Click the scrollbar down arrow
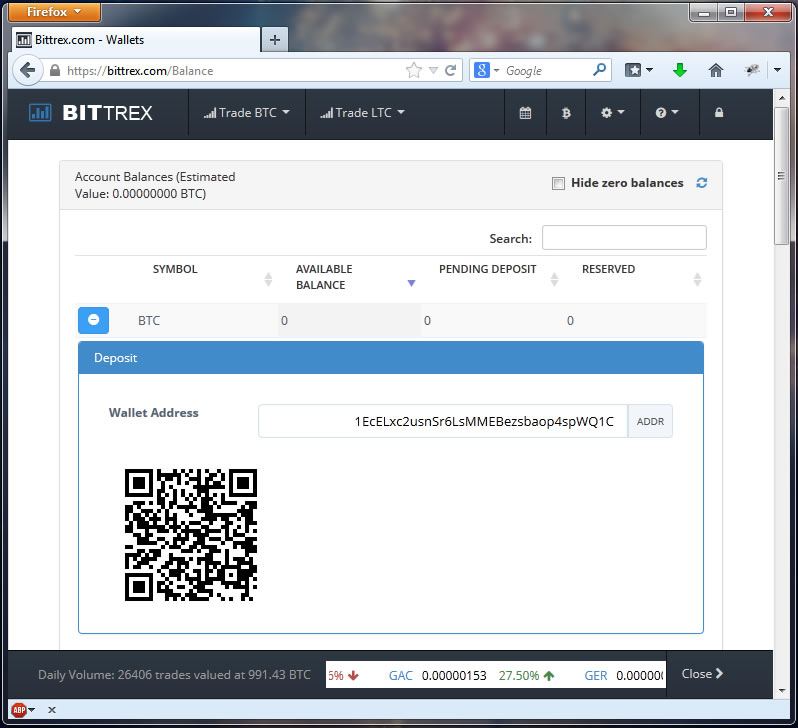 click(781, 691)
